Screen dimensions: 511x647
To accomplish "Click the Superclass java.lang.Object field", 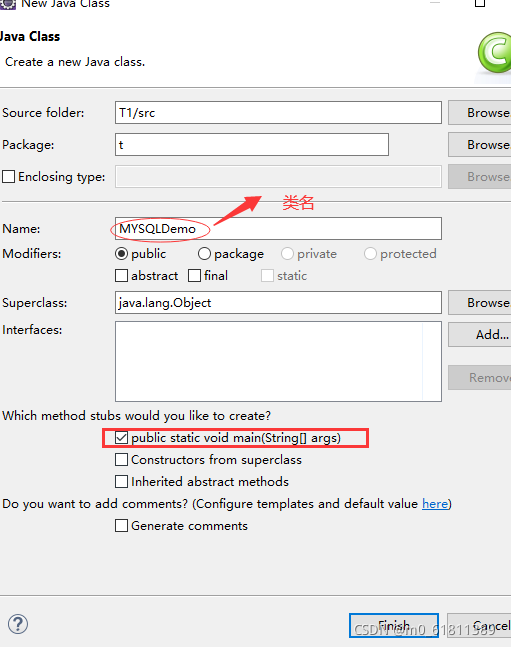I will click(278, 302).
